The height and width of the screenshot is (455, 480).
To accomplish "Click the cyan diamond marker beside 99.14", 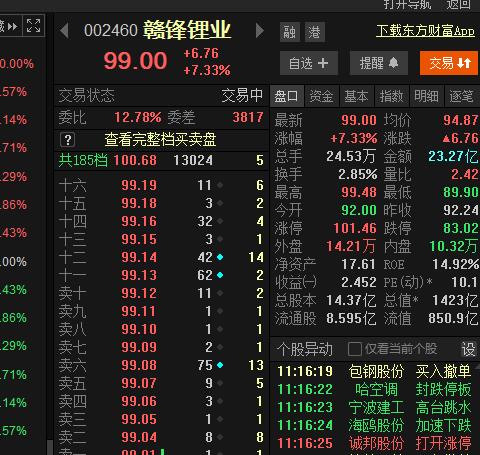I will click(x=220, y=257).
